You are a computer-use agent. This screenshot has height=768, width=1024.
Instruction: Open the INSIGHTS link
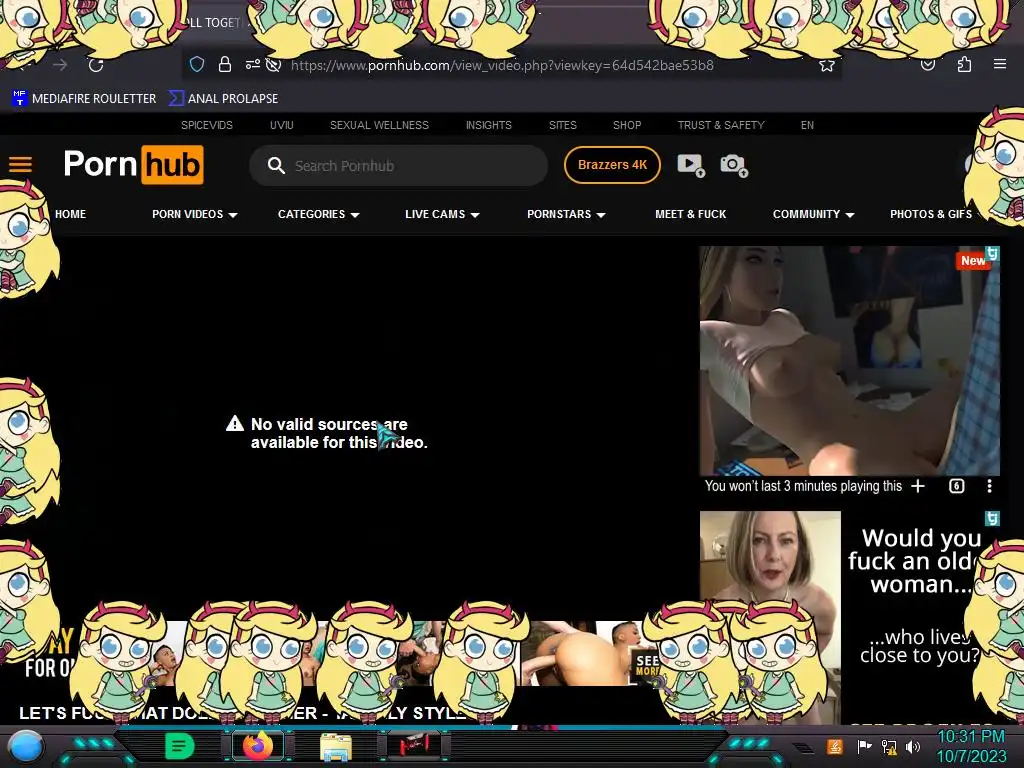pos(488,125)
